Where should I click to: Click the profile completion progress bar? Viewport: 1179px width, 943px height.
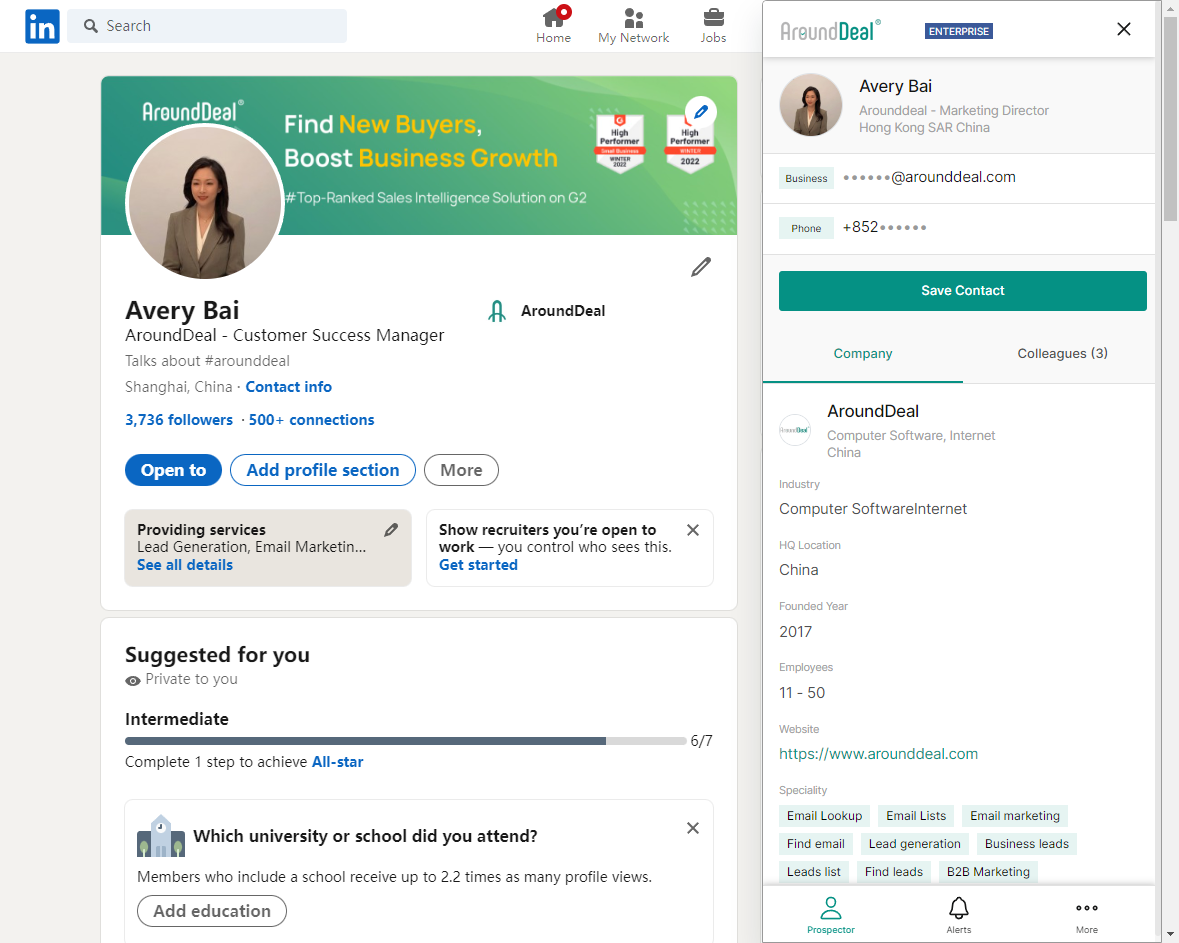point(405,741)
